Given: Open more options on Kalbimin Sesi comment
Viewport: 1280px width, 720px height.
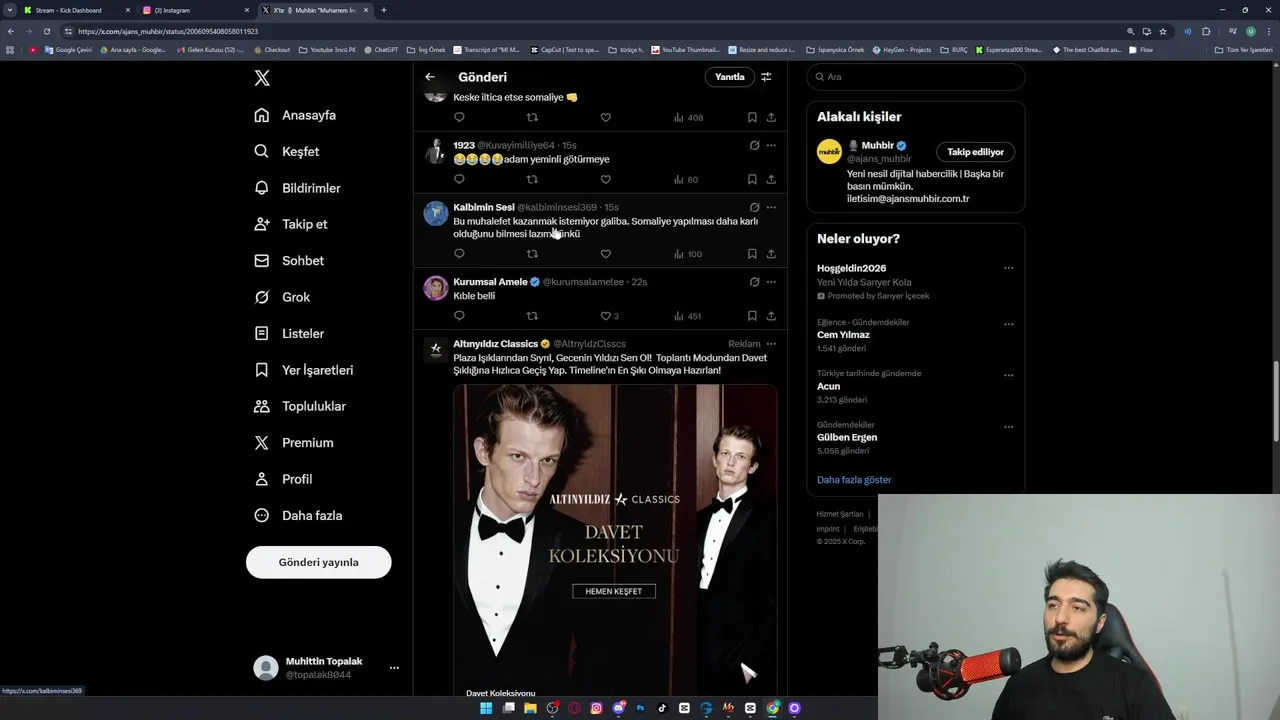Looking at the screenshot, I should point(771,207).
